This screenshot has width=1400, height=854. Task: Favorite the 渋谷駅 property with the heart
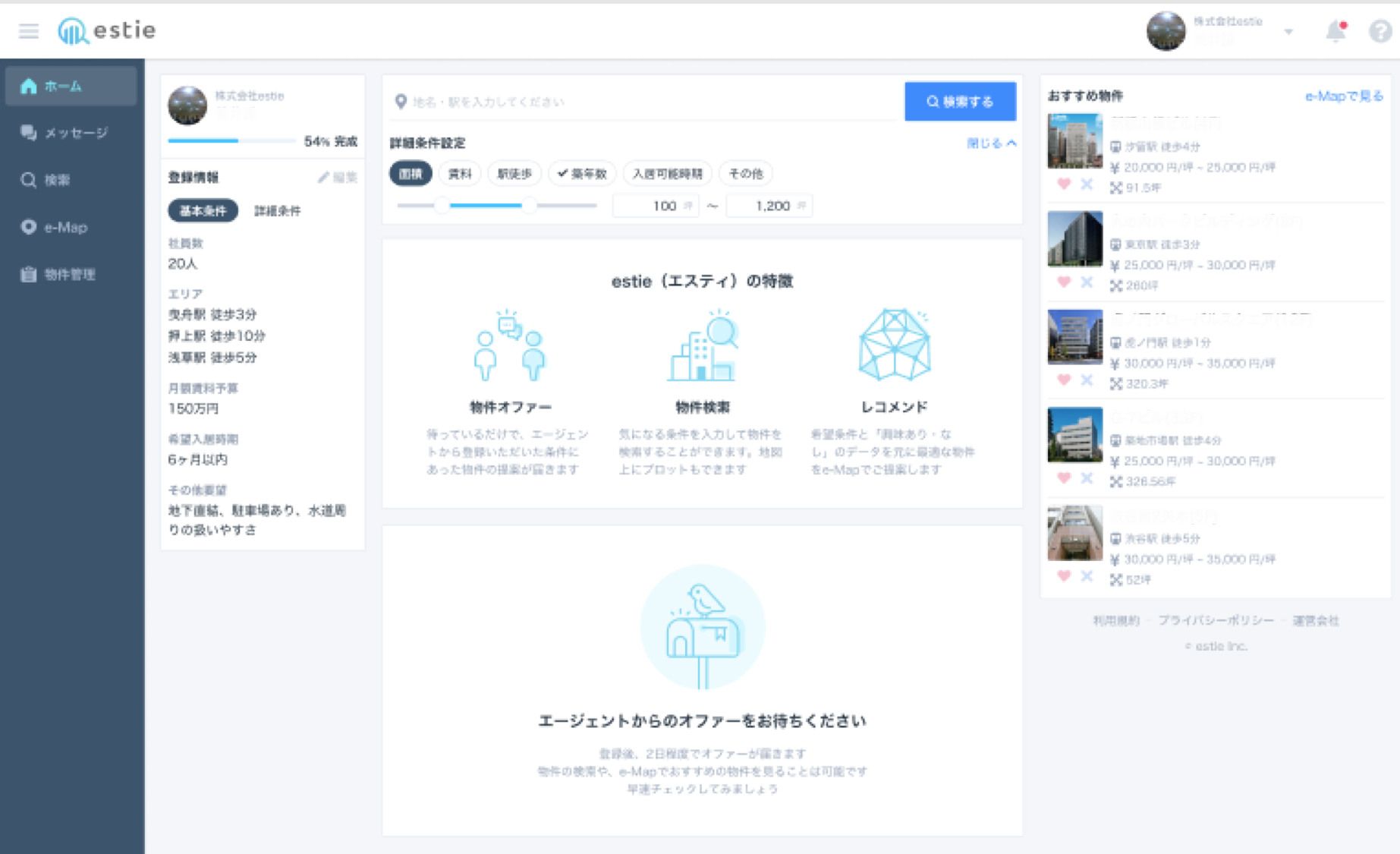[x=1064, y=575]
